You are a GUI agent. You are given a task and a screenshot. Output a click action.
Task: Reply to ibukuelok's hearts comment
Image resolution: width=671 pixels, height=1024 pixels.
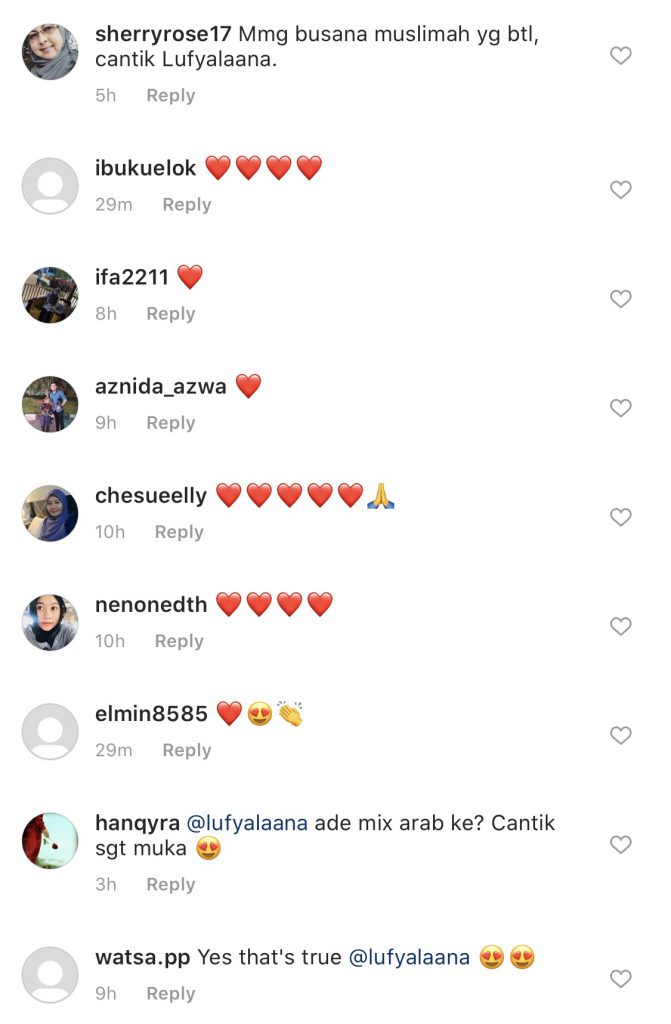point(187,204)
